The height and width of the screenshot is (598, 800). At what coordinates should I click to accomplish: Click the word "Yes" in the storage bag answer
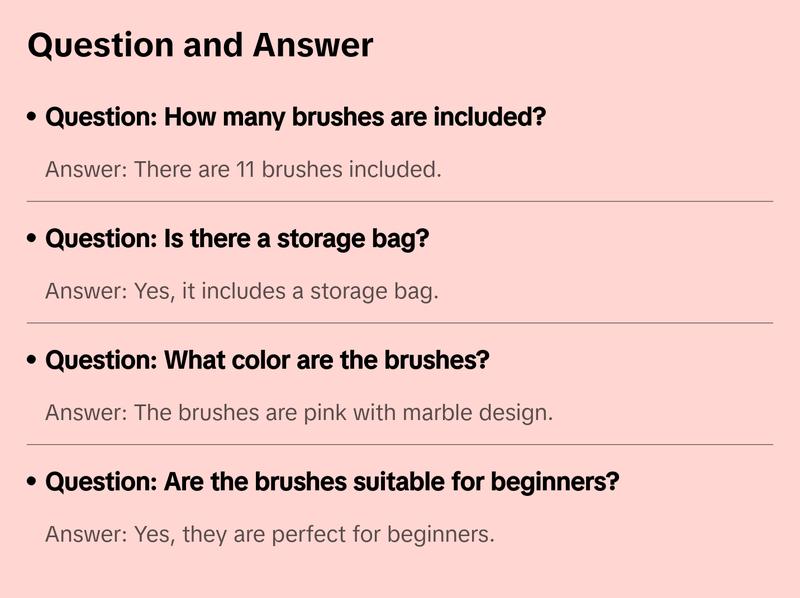[152, 292]
